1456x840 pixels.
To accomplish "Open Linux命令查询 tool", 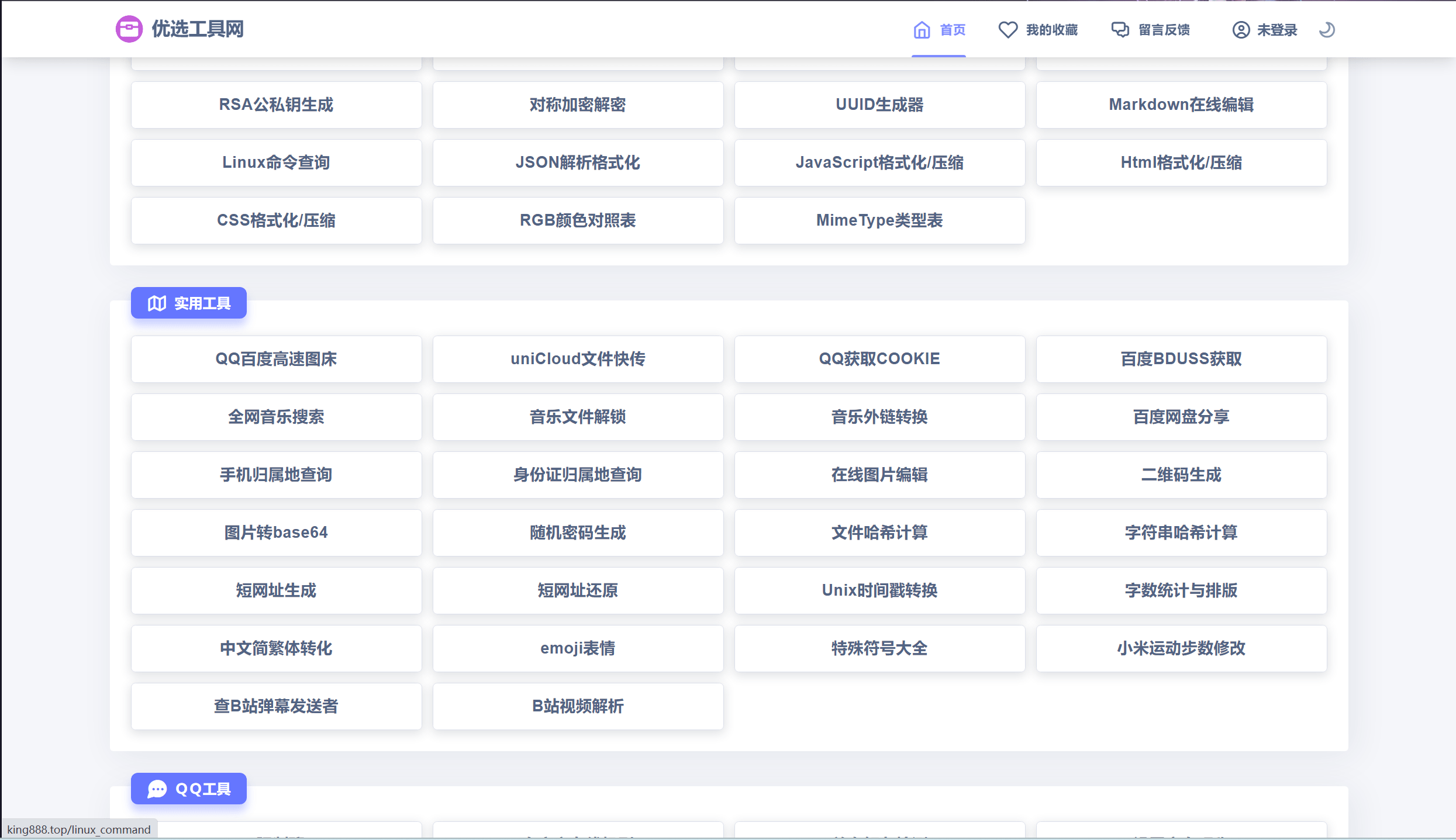I will [276, 163].
